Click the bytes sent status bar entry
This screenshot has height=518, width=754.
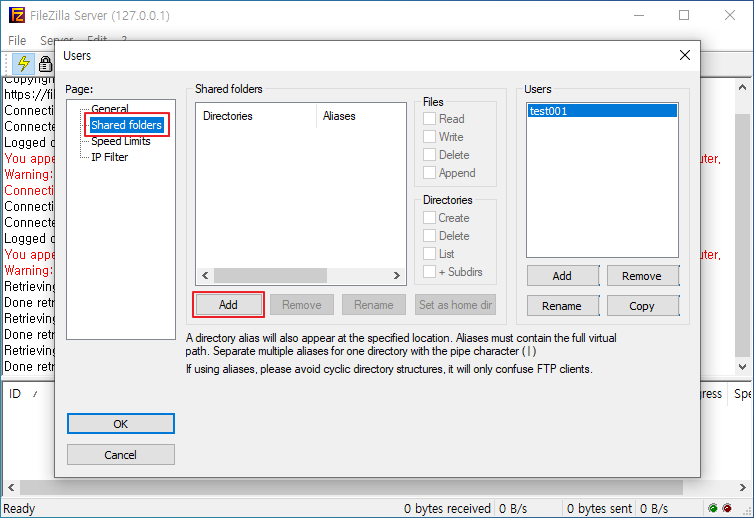pyautogui.click(x=599, y=508)
